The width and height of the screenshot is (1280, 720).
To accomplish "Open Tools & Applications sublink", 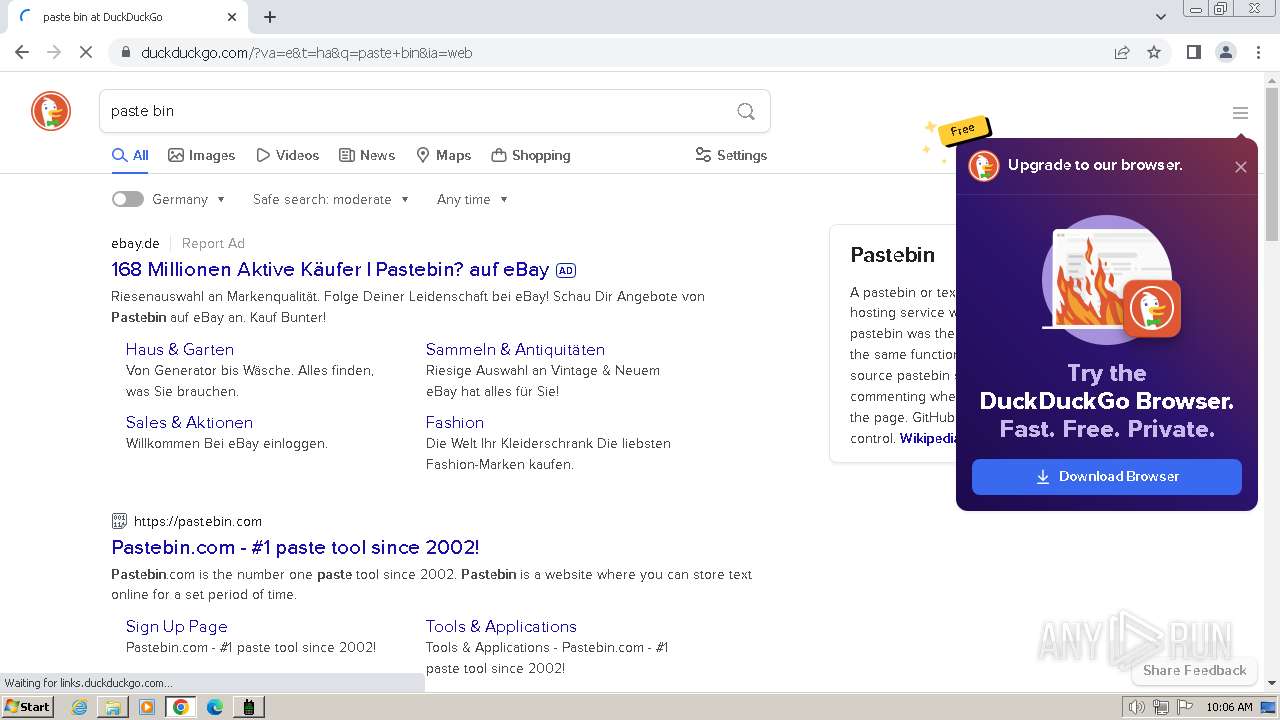I will pyautogui.click(x=501, y=626).
